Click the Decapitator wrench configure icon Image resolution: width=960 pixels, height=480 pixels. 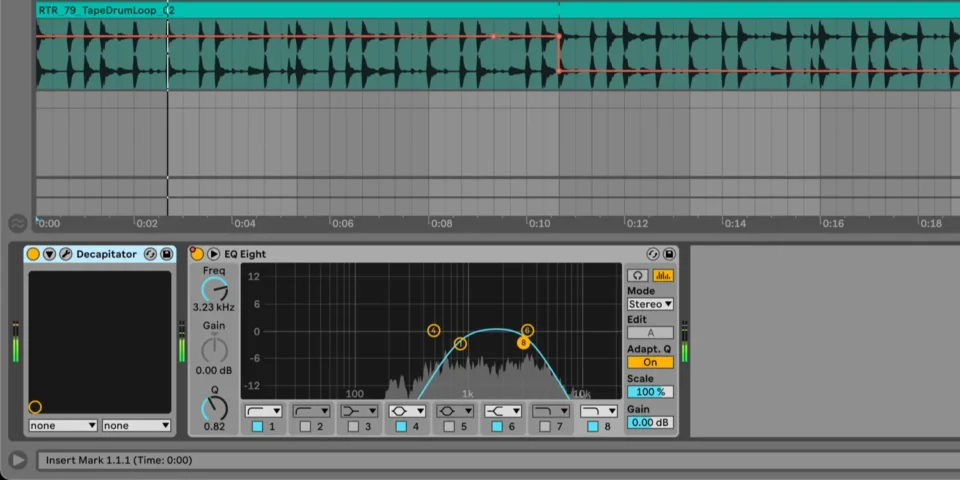[65, 254]
